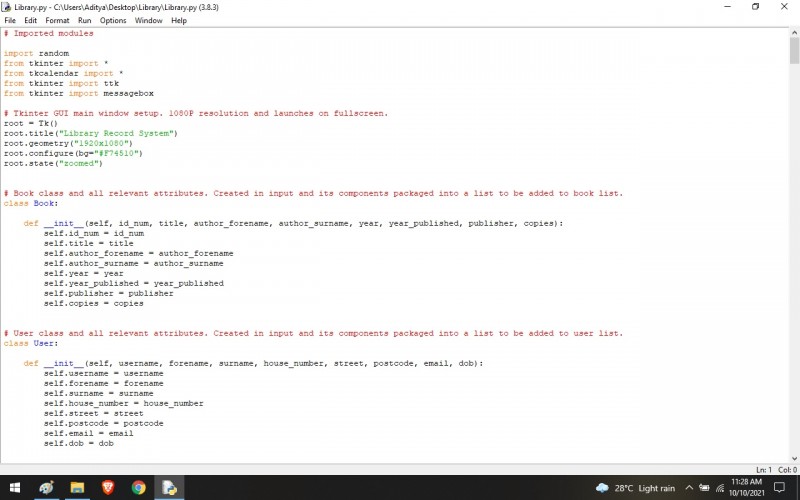The image size is (800, 500).
Task: Open the File menu
Action: pyautogui.click(x=10, y=20)
